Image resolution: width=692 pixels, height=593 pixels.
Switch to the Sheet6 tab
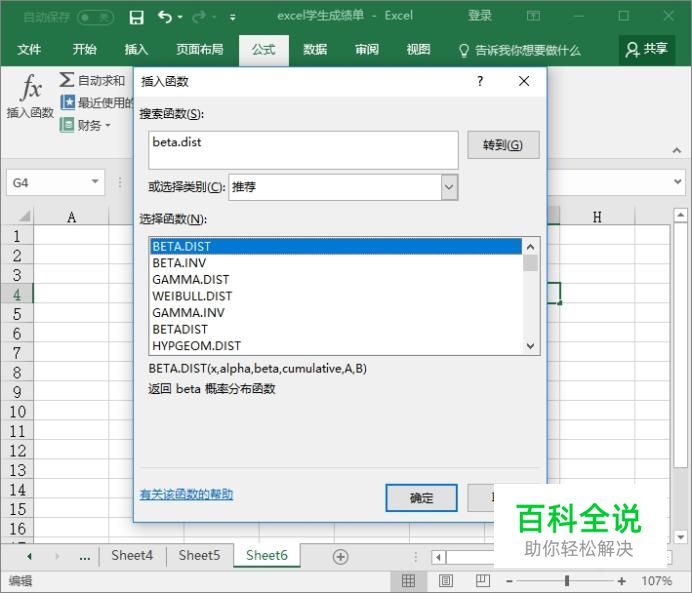pos(267,555)
